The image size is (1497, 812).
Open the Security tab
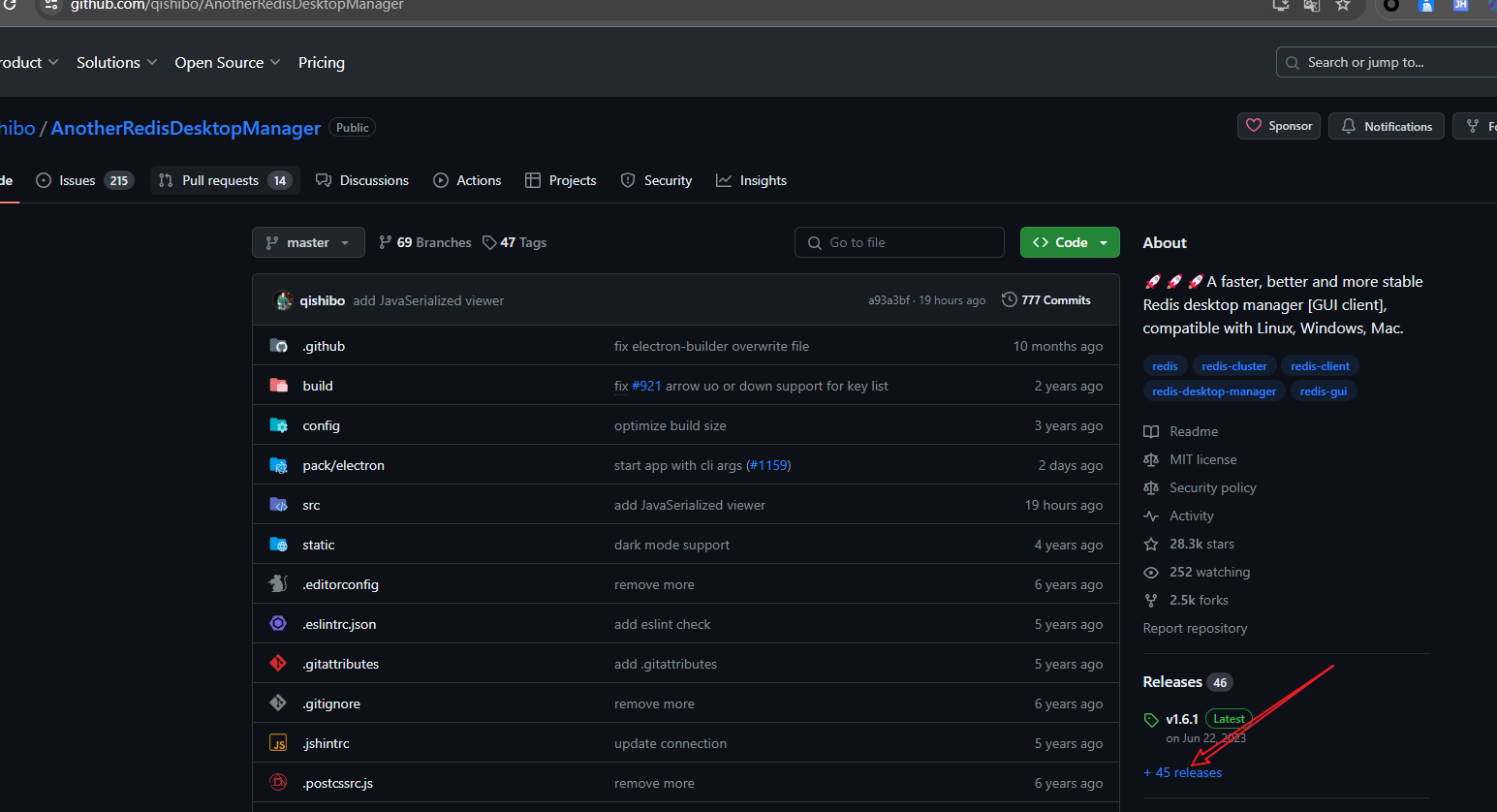coord(656,180)
